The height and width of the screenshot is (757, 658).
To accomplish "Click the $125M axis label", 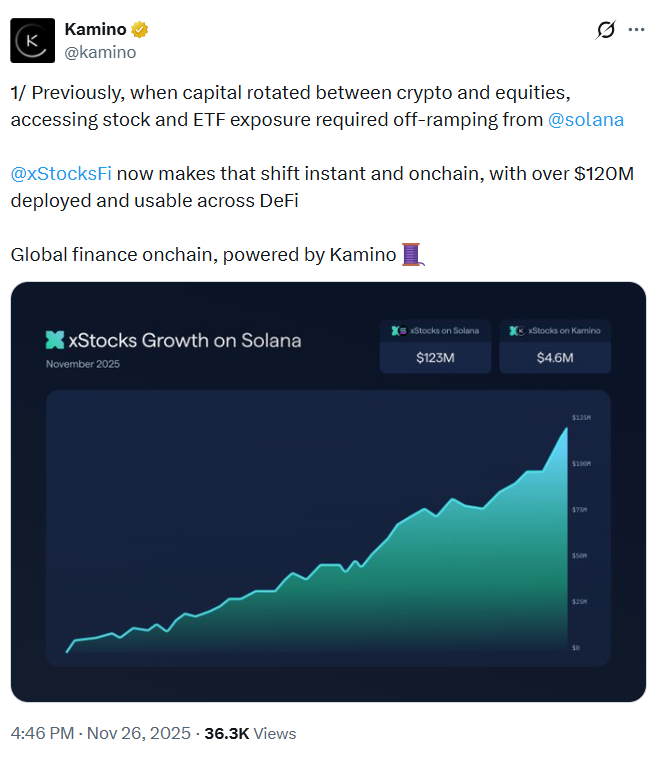I will (x=581, y=417).
